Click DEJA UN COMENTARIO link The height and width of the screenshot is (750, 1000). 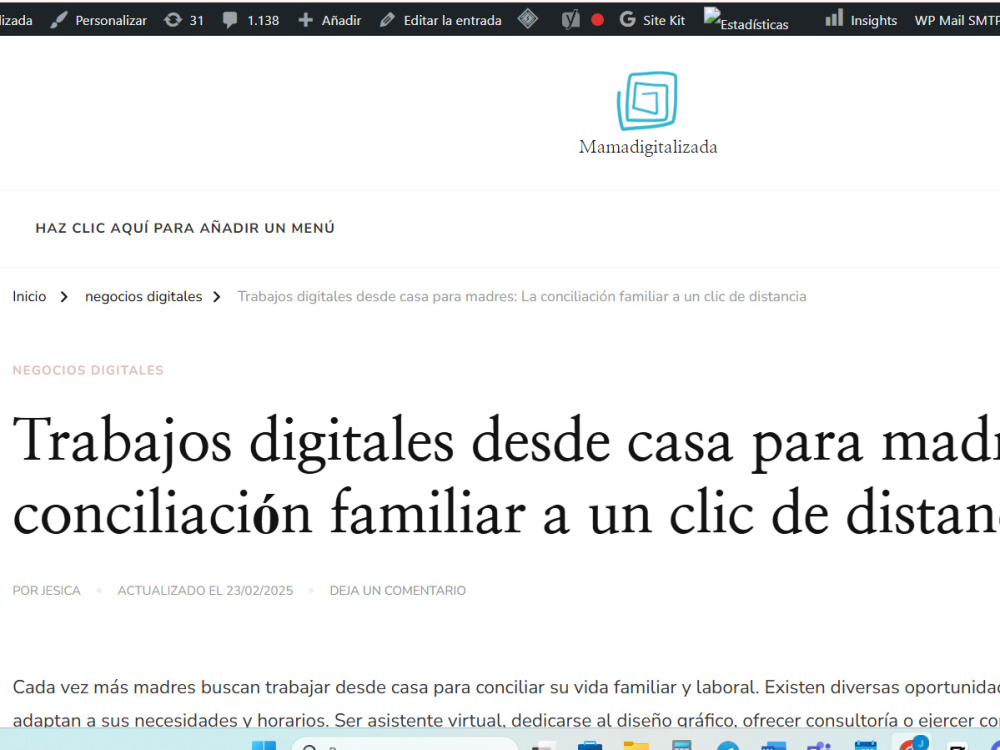(x=397, y=591)
